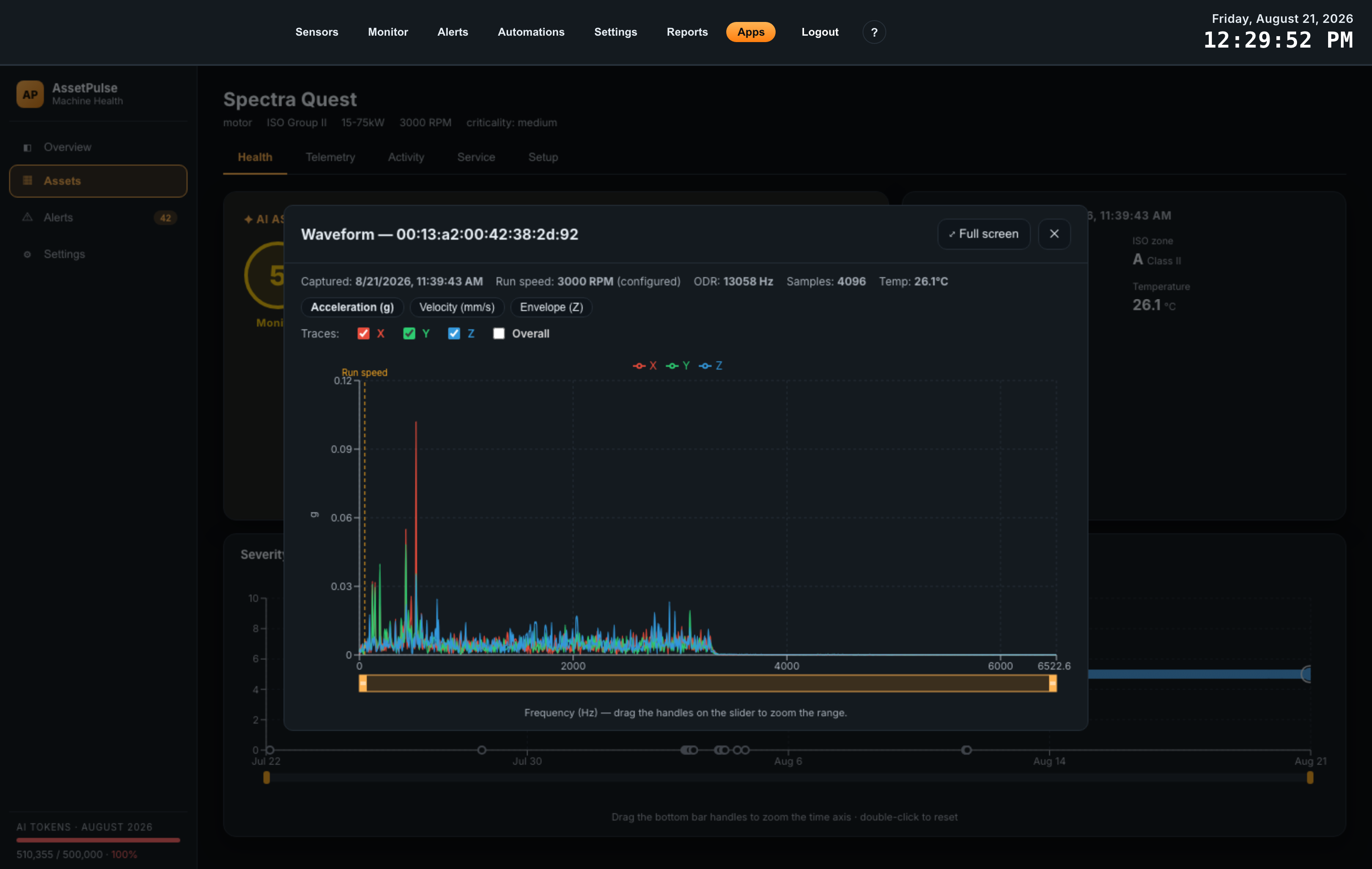
Task: Grab the left frequency range slider handle
Action: [362, 683]
